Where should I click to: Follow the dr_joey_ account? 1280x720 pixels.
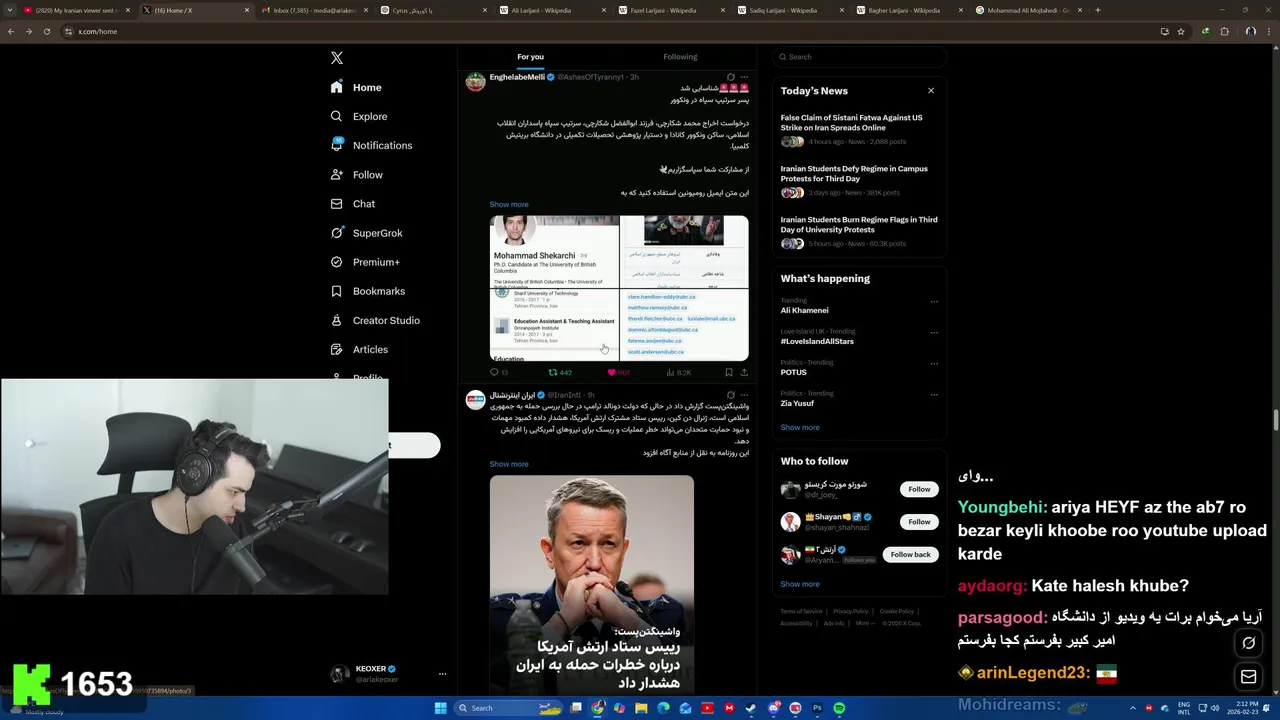[919, 489]
